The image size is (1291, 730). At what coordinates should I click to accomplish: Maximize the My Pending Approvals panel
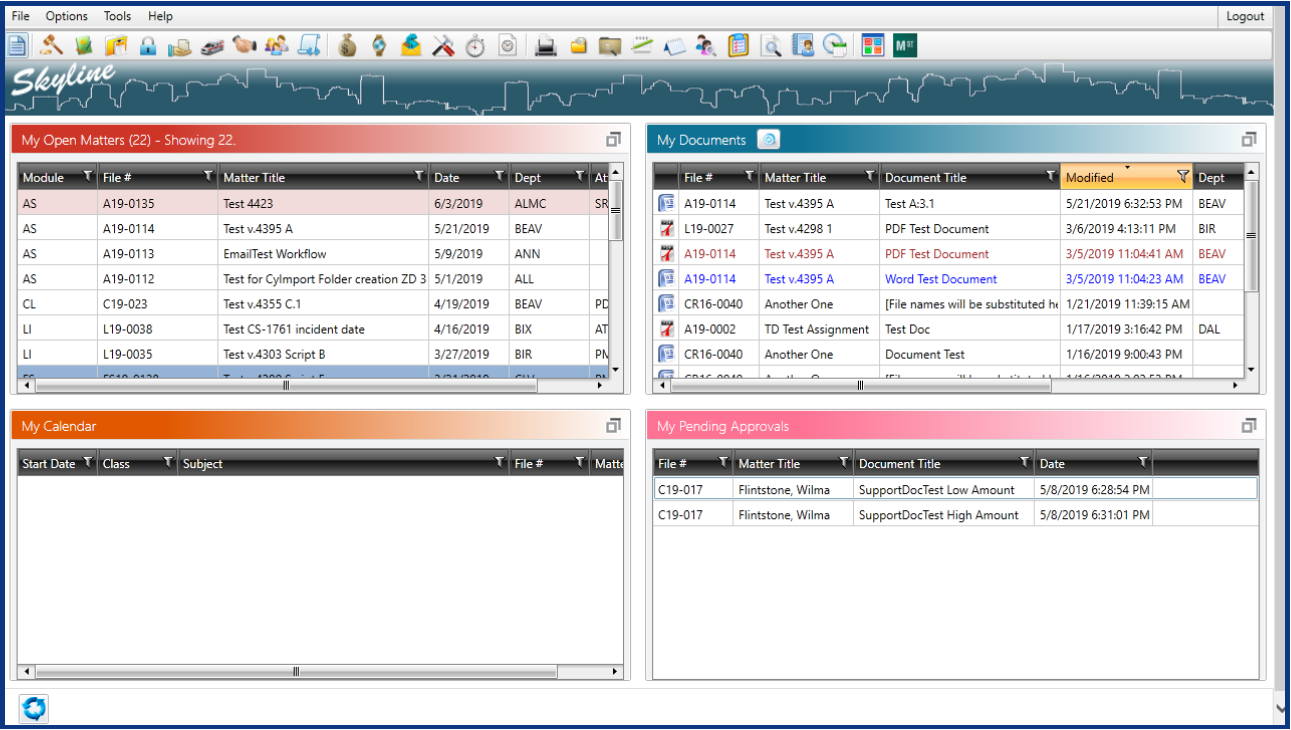click(1248, 426)
